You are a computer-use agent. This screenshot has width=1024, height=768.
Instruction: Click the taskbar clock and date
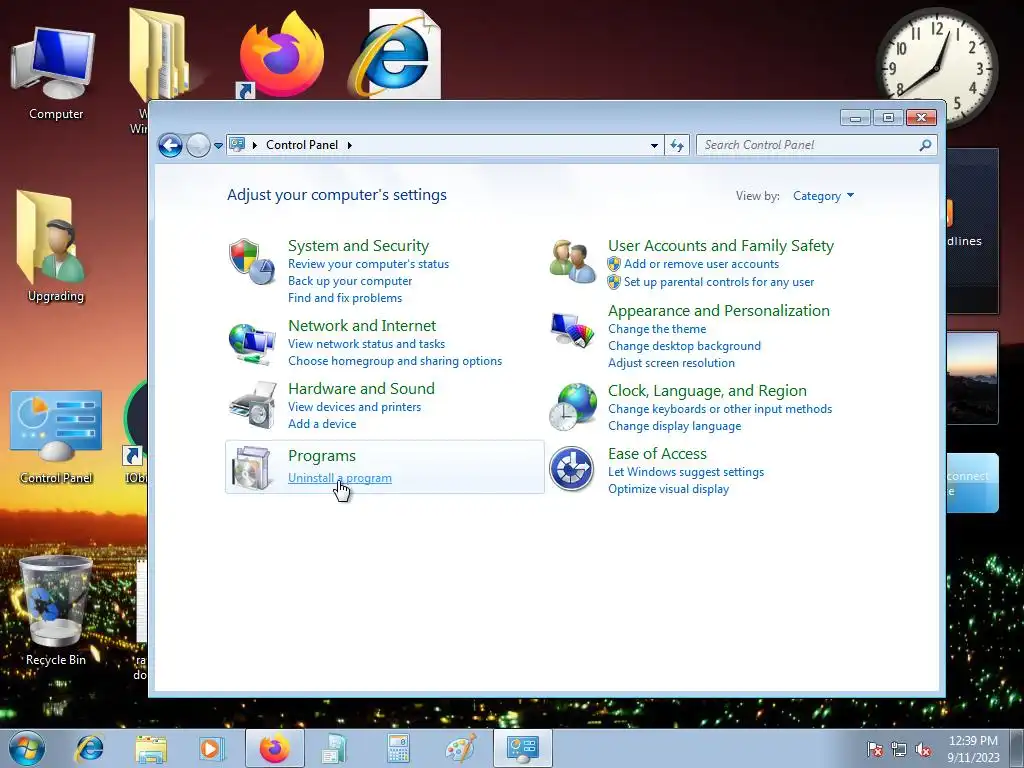click(973, 749)
